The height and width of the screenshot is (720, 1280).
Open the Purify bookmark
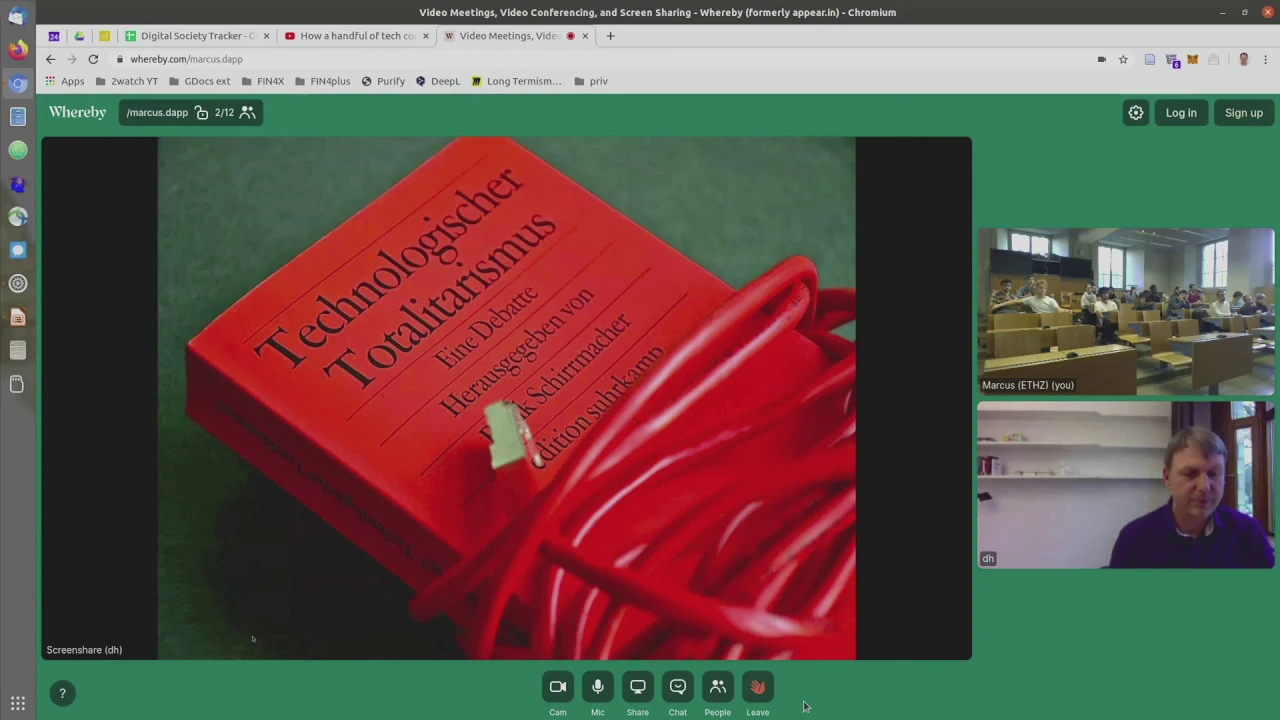(x=383, y=81)
